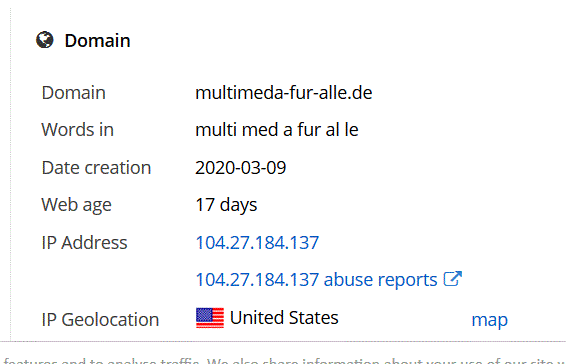This screenshot has width=566, height=364.
Task: Click the globe icon beside Domain heading
Action: point(45,40)
